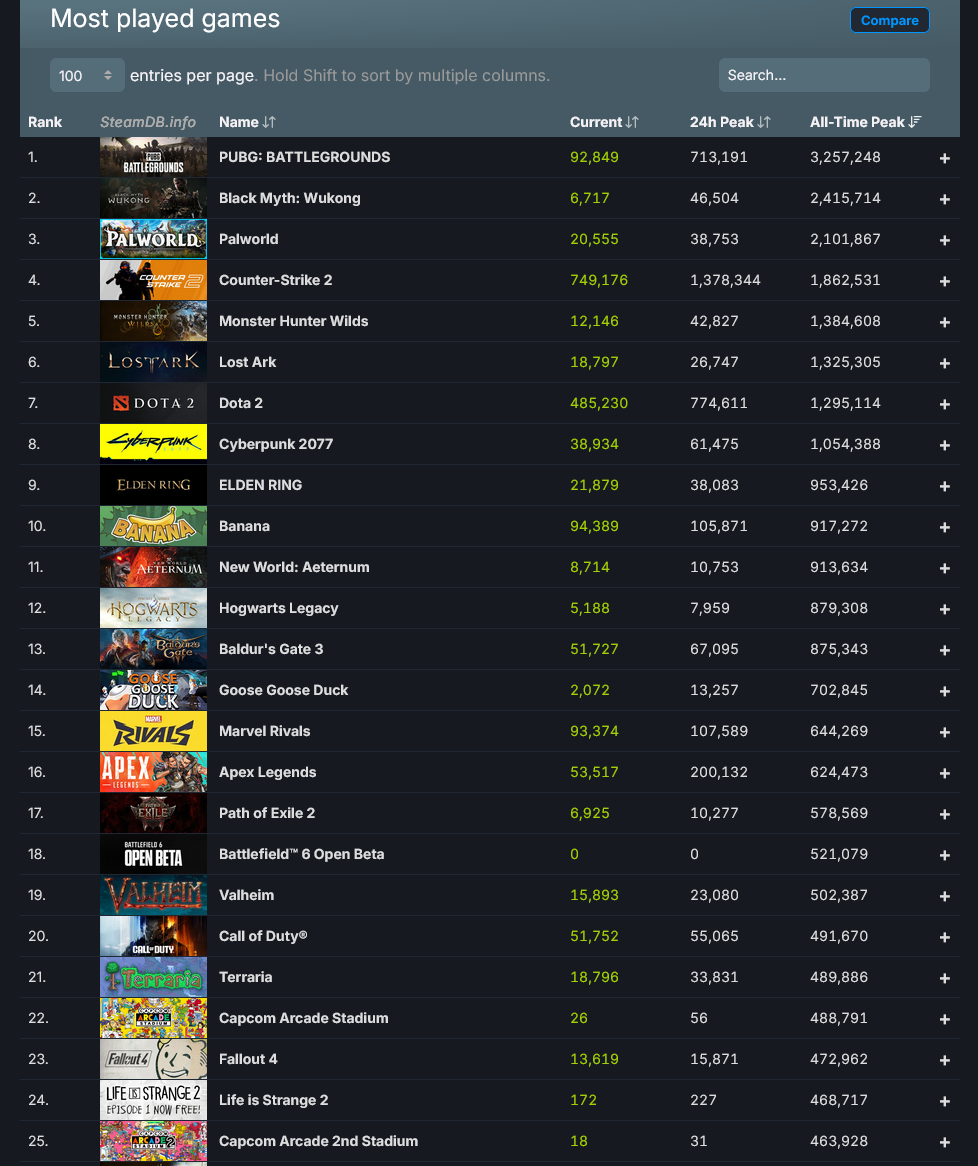
Task: Click the Valheim game thumbnail
Action: point(153,895)
